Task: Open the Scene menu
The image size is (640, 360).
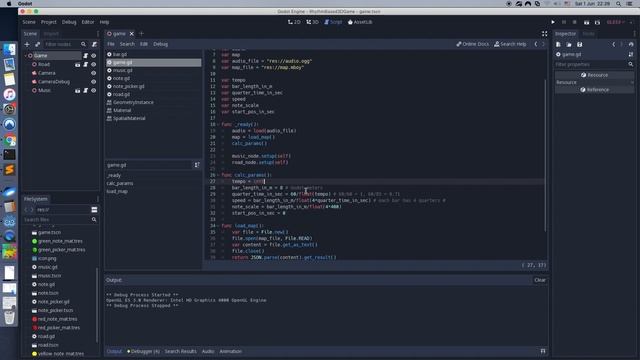Action: coord(29,22)
